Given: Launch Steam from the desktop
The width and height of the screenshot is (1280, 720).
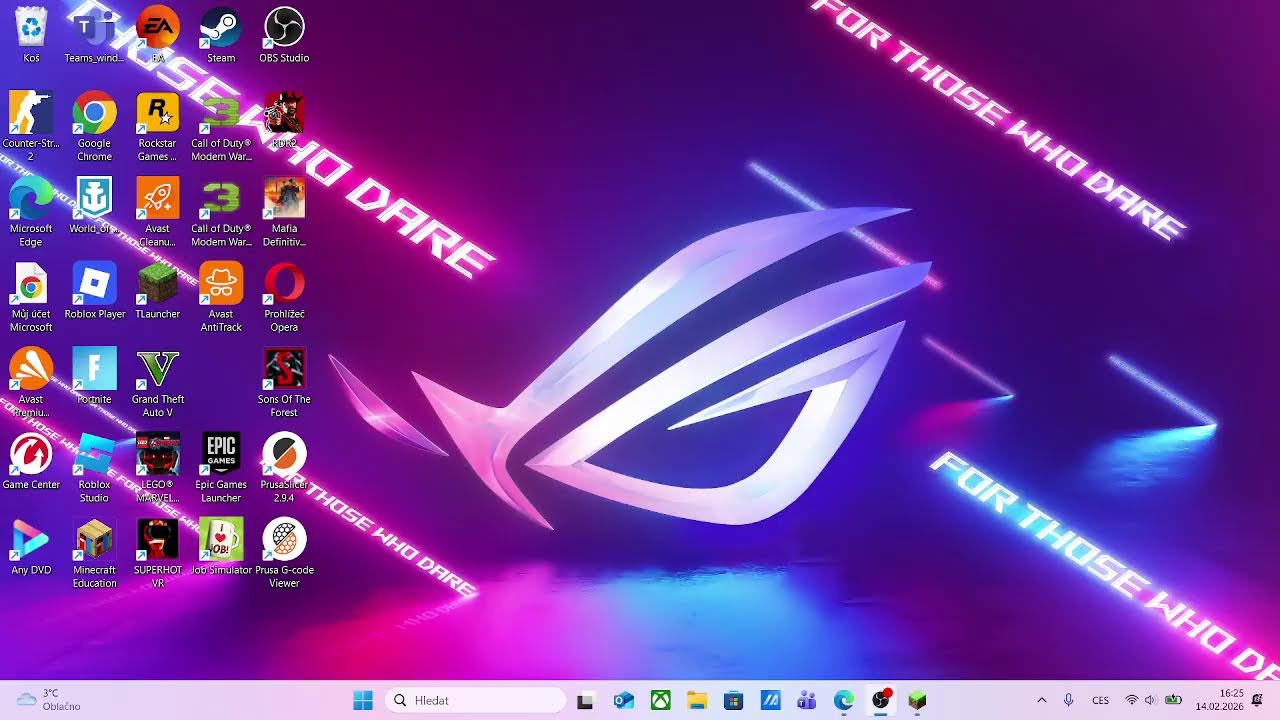Looking at the screenshot, I should coord(221,35).
